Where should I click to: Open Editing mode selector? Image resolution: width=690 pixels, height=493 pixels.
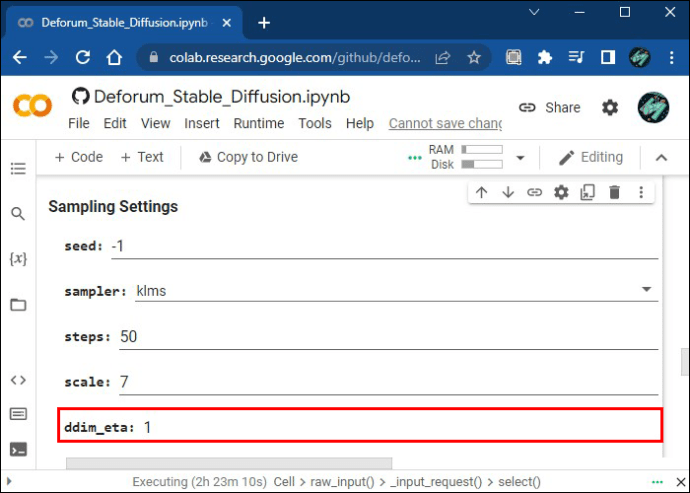[591, 157]
